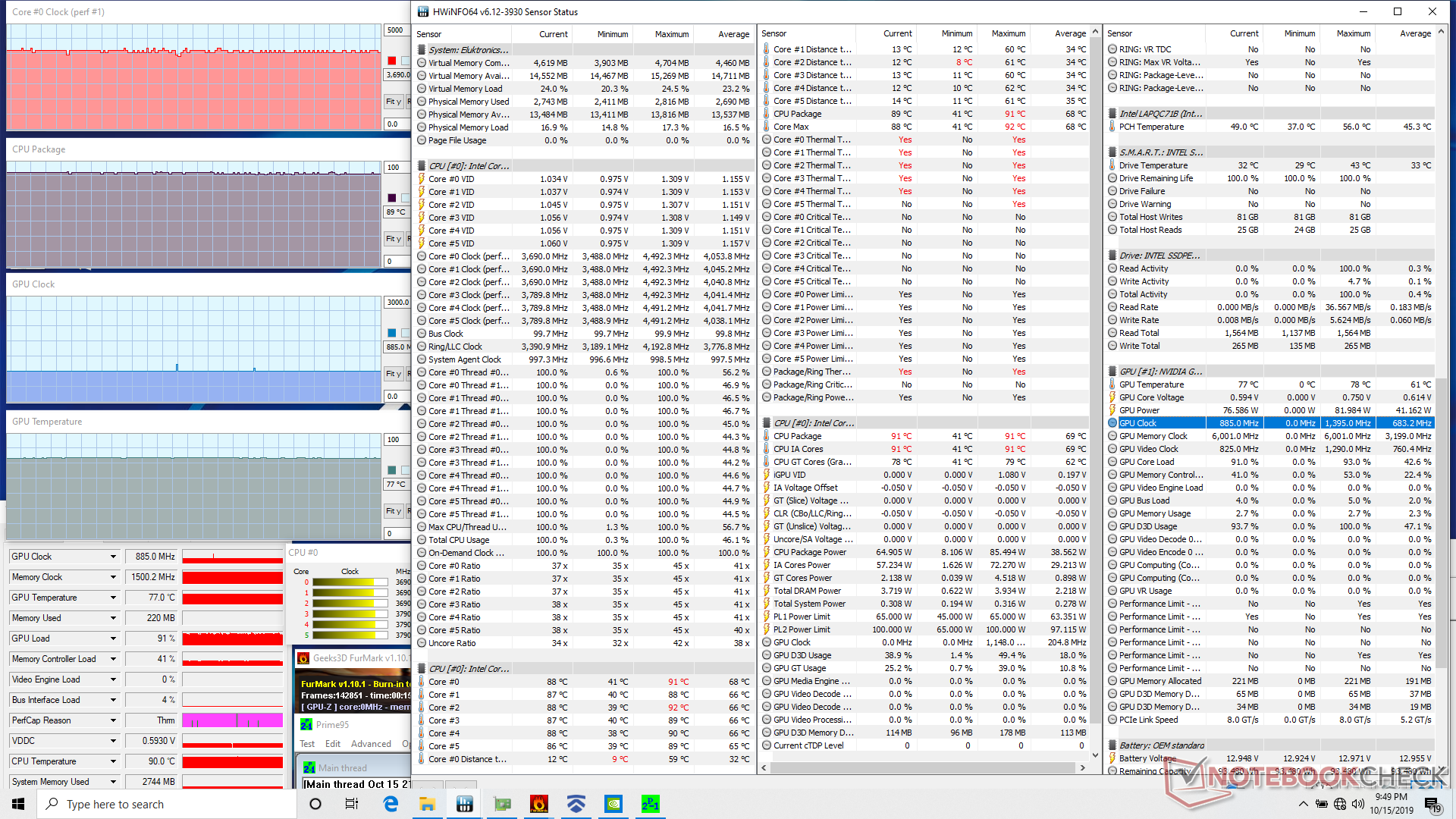Click the lightning icon beside GPU Power
1456x819 pixels.
point(1112,410)
